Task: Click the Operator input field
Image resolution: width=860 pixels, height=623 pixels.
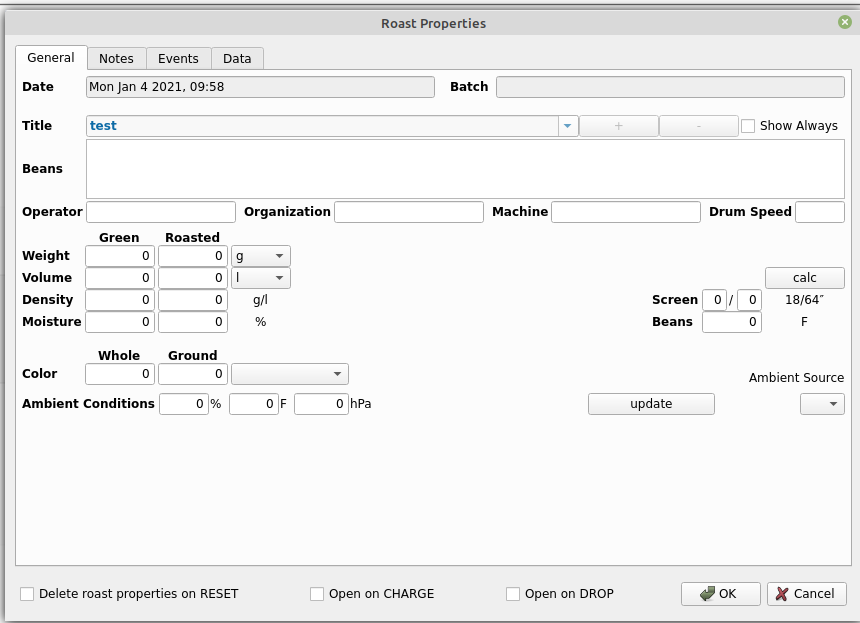Action: (160, 211)
